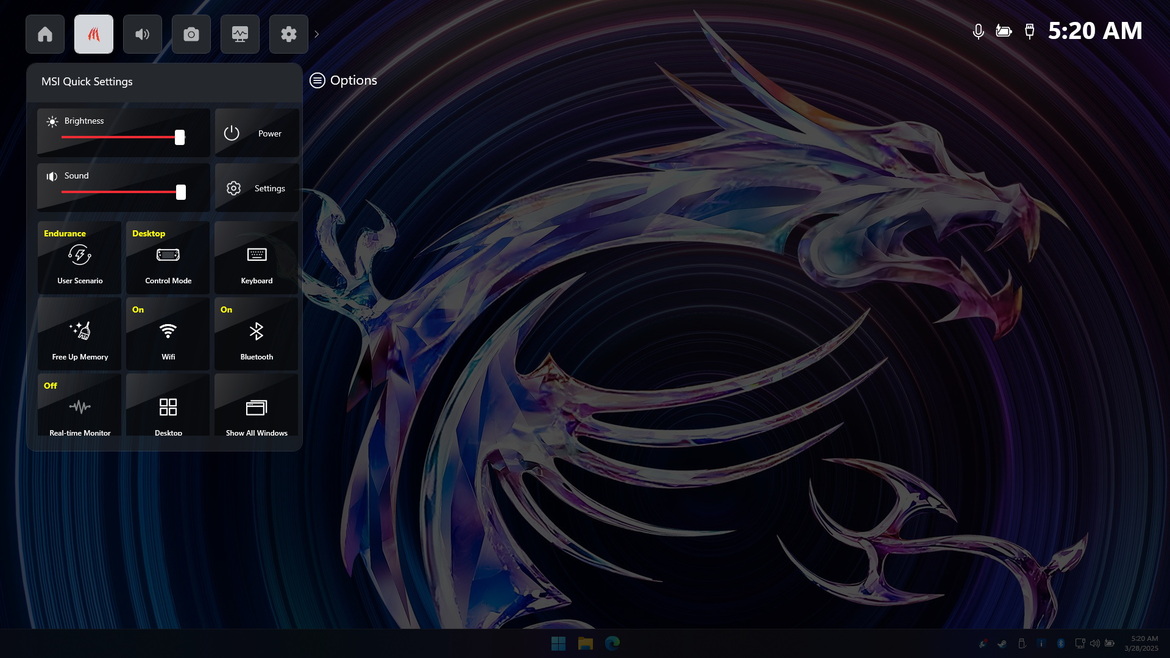Screen dimensions: 1170x658
Task: Open the camera screenshot tab
Action: point(191,34)
